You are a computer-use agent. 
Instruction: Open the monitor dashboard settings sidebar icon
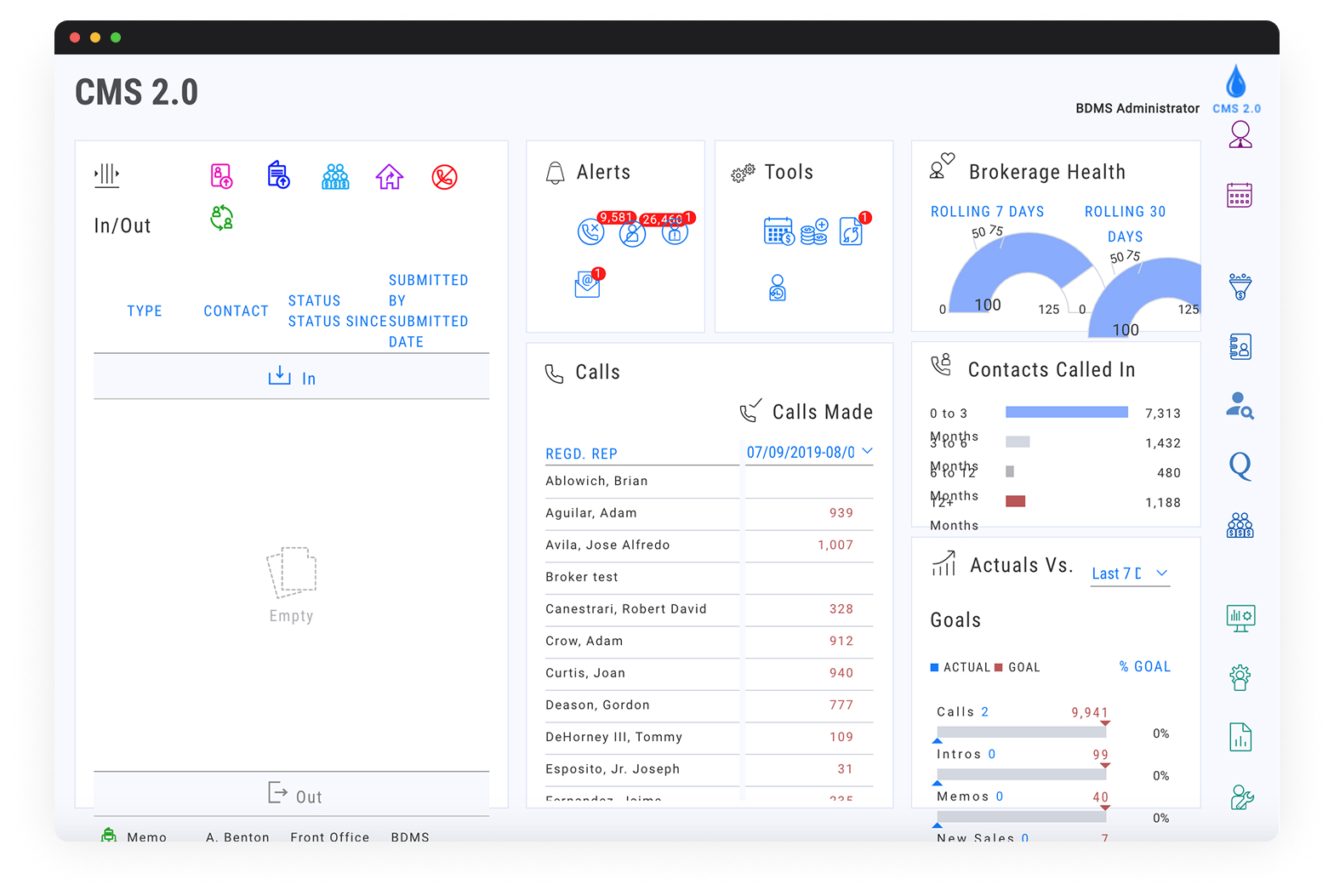1240,618
